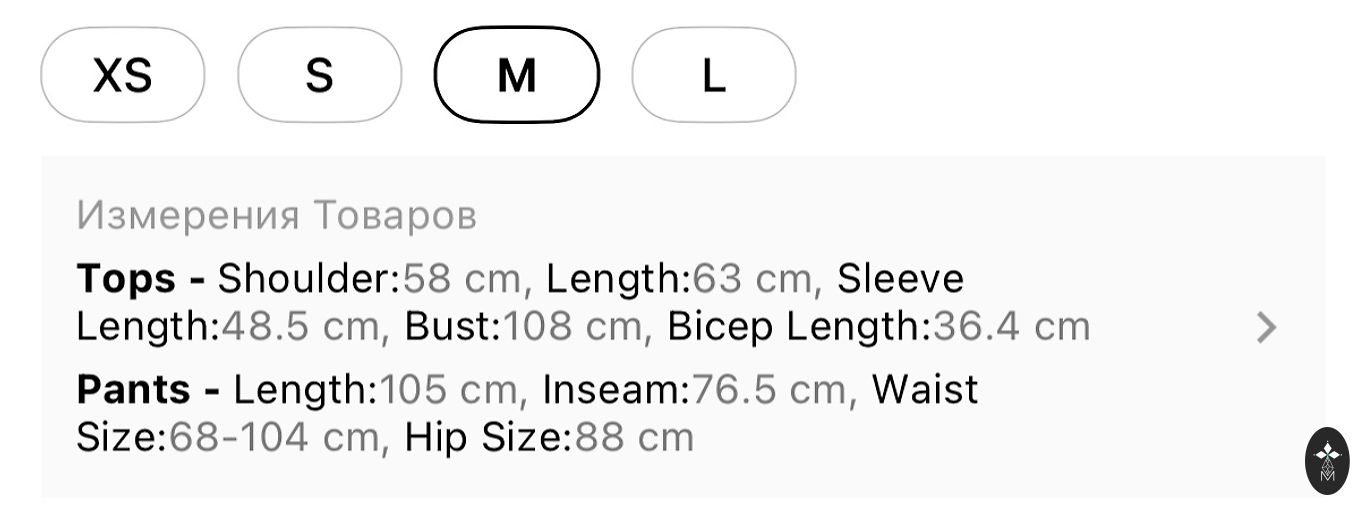Click the Bust measurement label
This screenshot has width=1366, height=511.
[451, 327]
